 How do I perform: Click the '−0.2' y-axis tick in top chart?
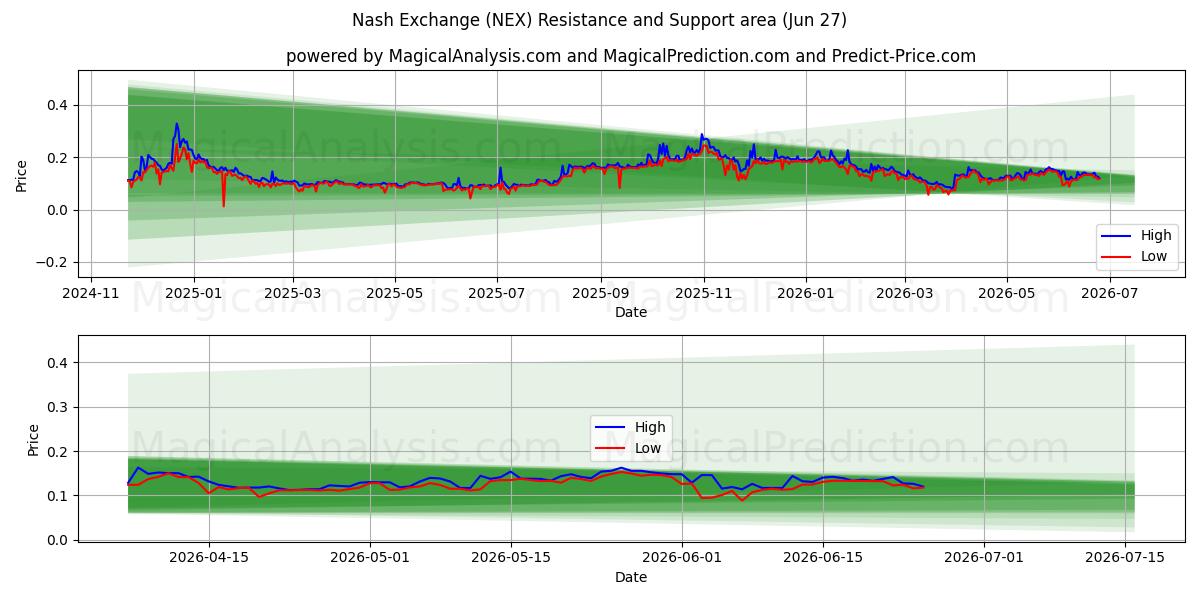point(53,262)
